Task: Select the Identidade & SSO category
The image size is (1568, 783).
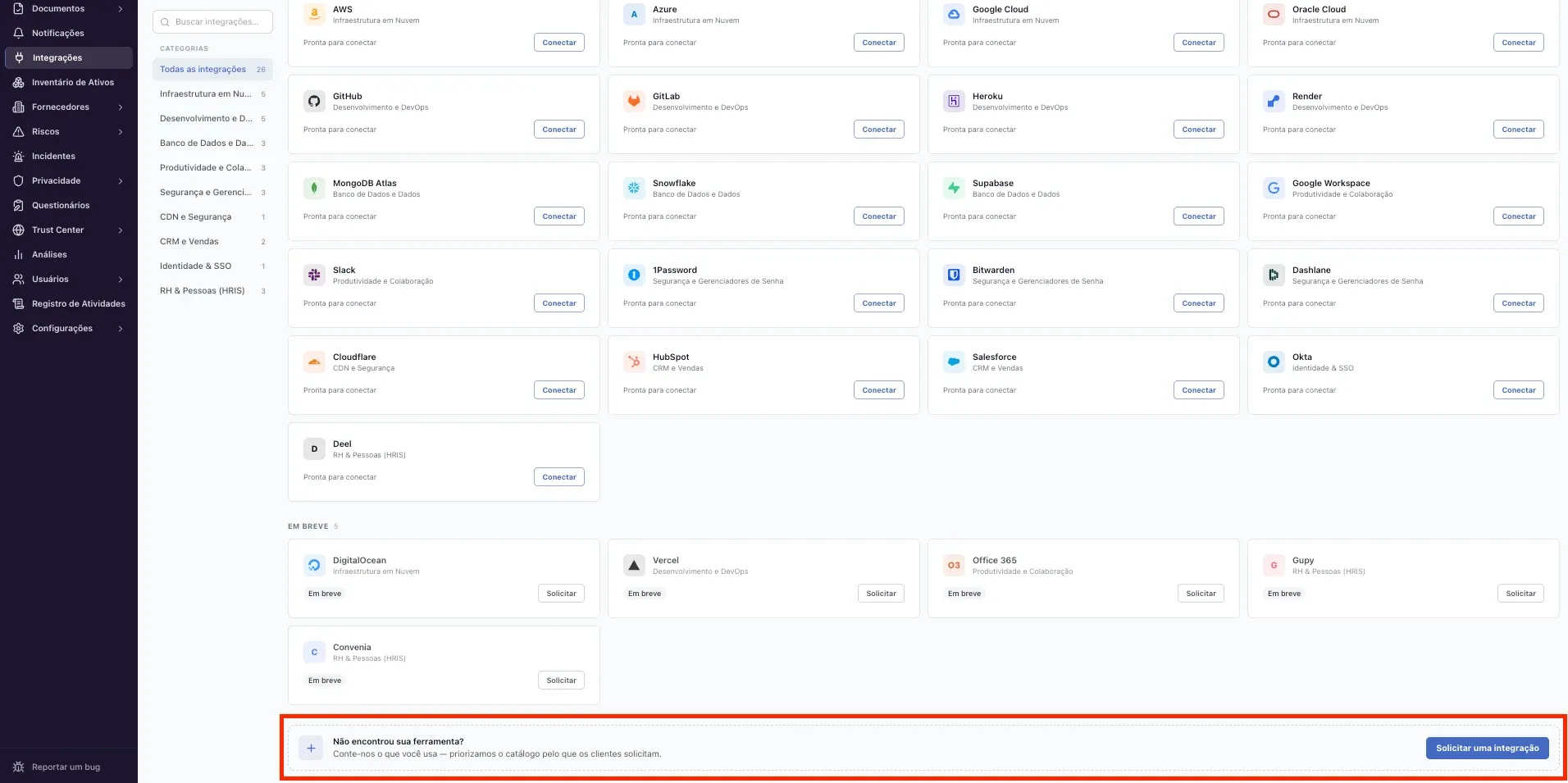Action: coord(212,266)
